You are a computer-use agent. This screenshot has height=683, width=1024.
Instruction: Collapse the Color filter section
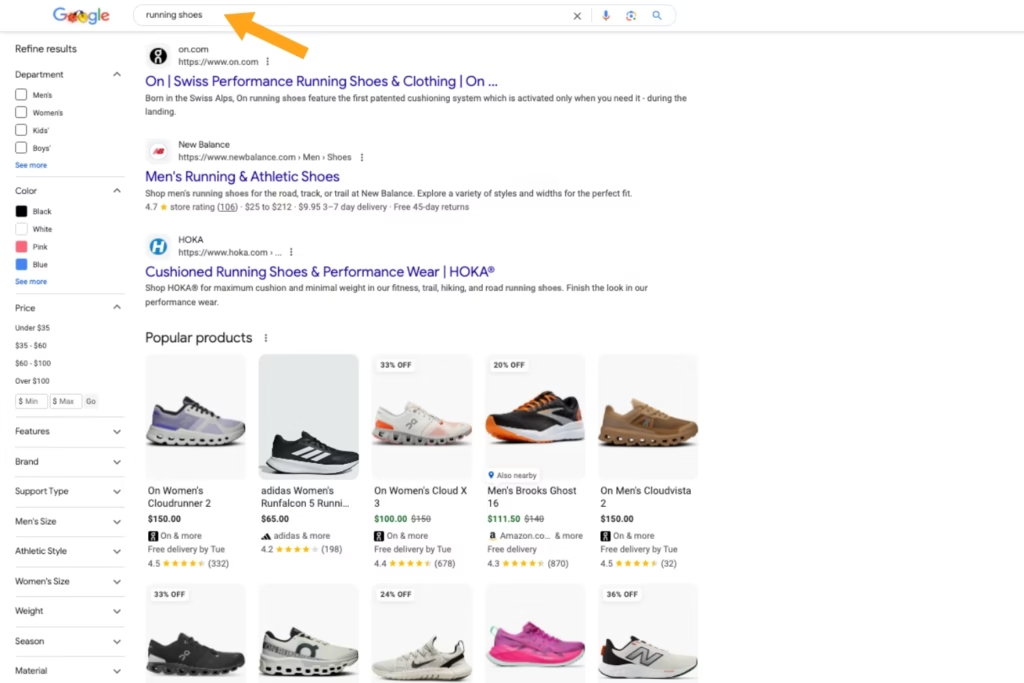[117, 191]
